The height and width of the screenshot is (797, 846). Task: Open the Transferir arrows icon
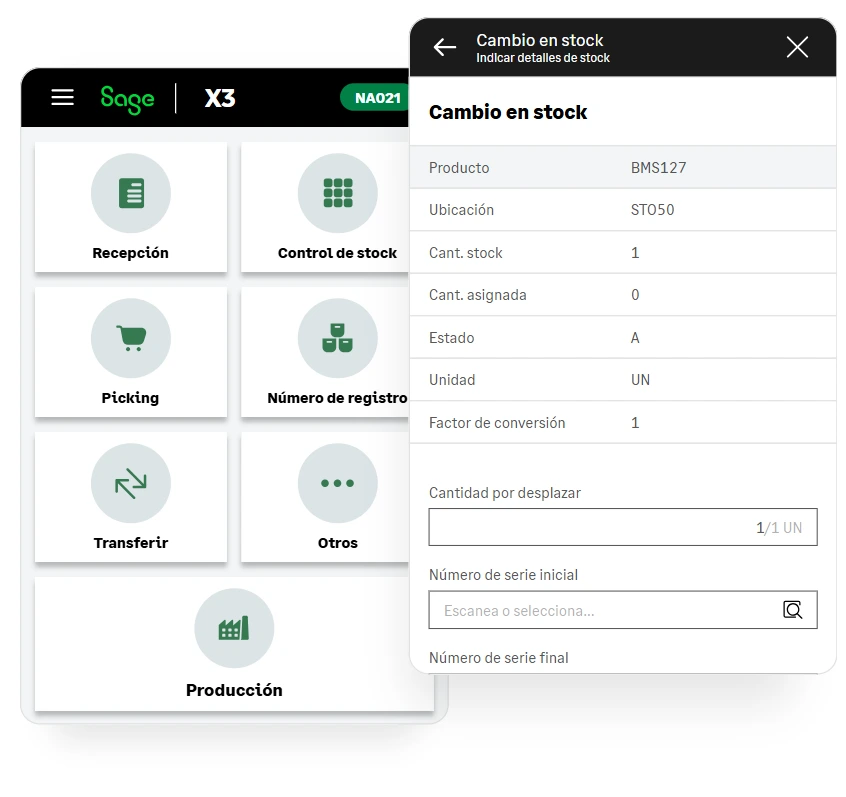pyautogui.click(x=131, y=483)
